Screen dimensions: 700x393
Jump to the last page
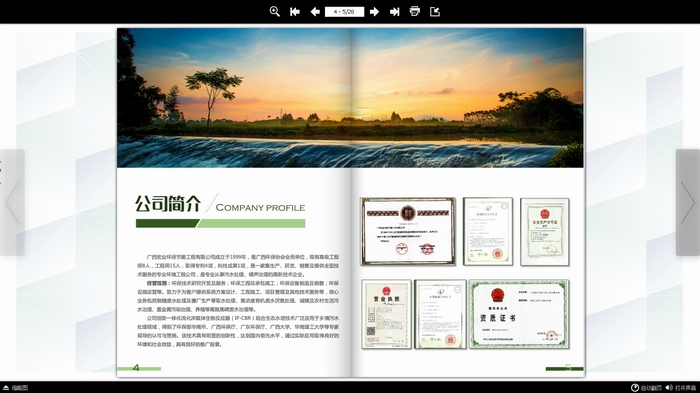pyautogui.click(x=395, y=12)
